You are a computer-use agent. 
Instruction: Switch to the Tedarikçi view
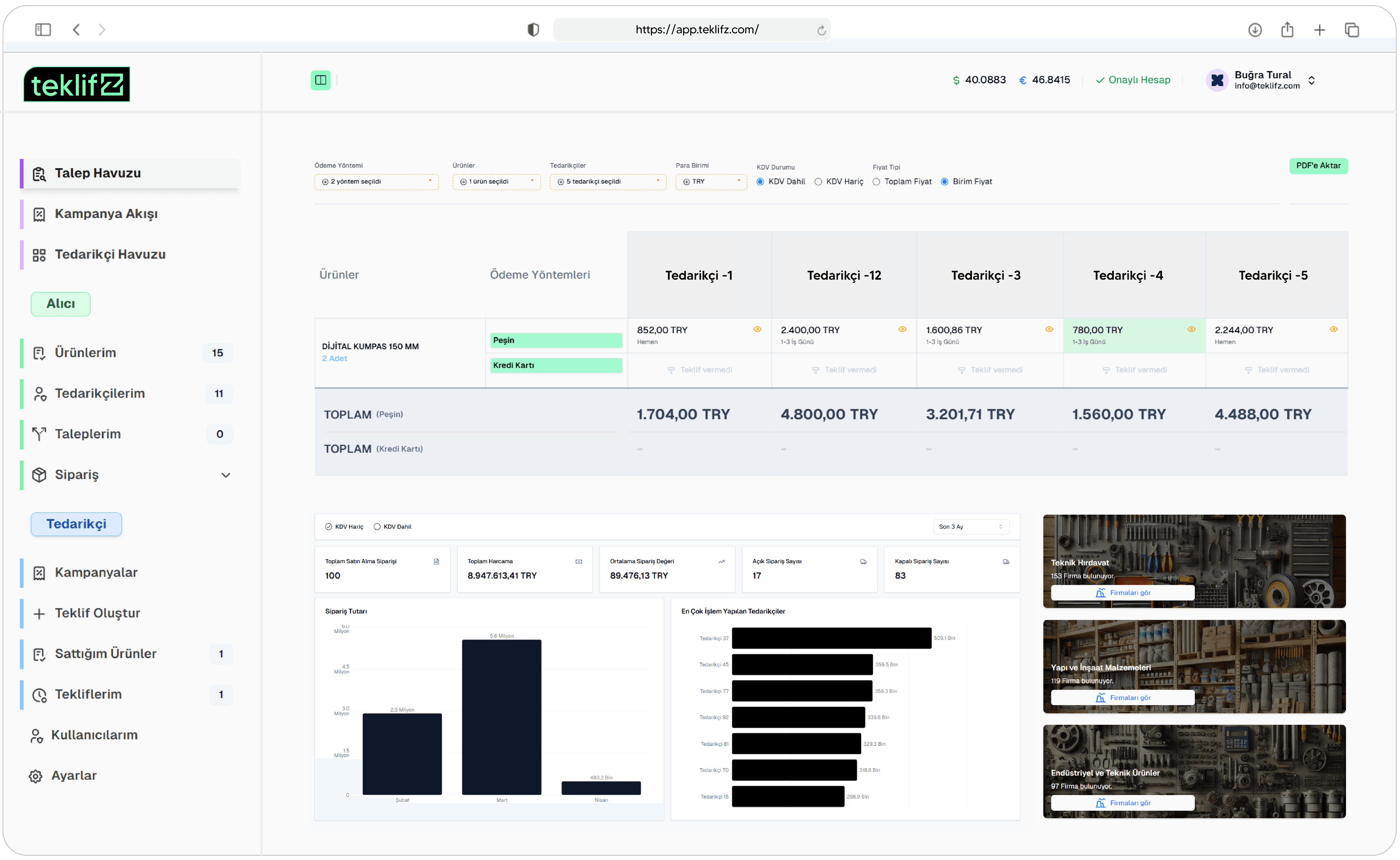click(x=75, y=524)
